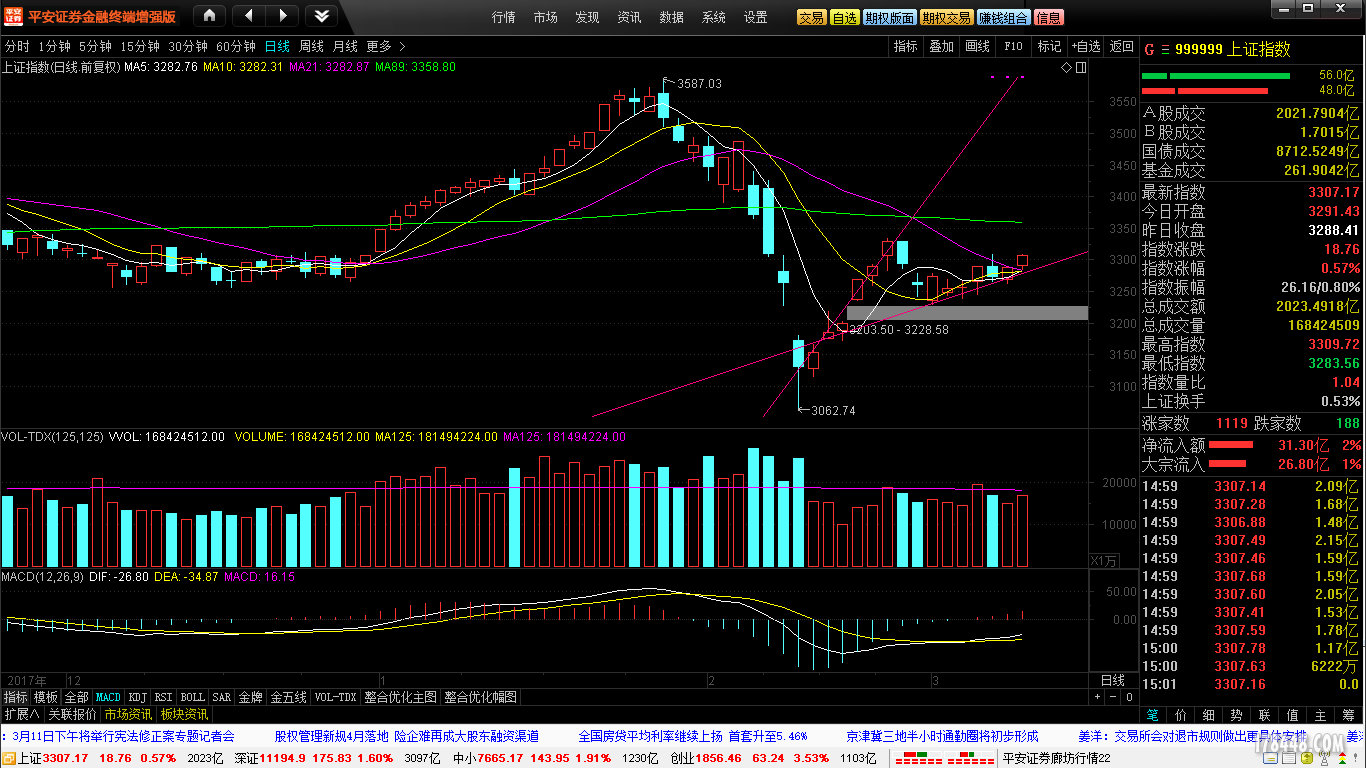Open the 系统 menu

tap(714, 17)
